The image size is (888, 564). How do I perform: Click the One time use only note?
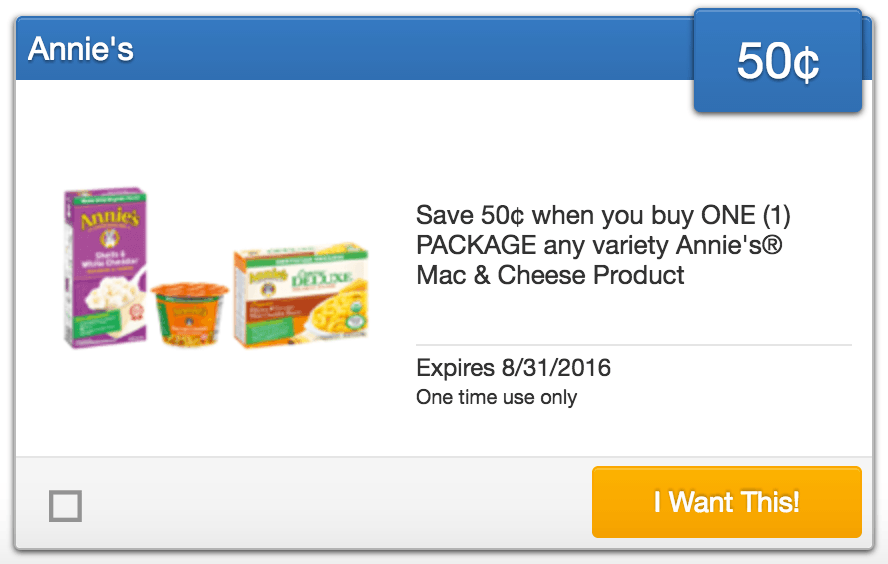click(x=496, y=397)
